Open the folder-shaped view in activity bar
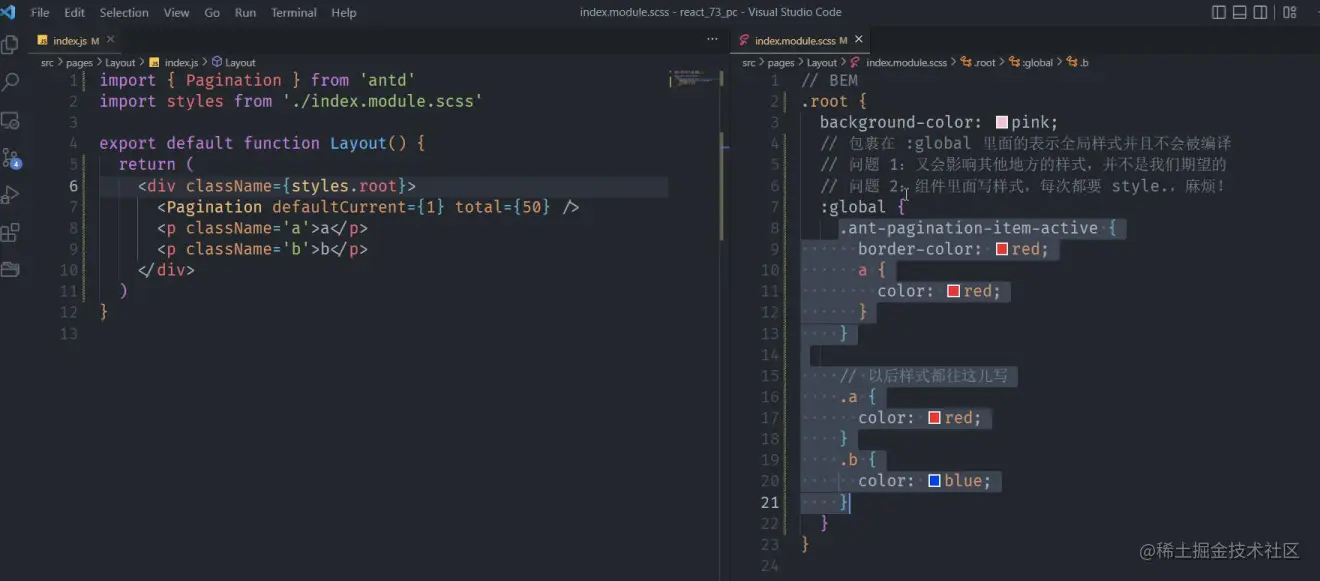 [10, 269]
